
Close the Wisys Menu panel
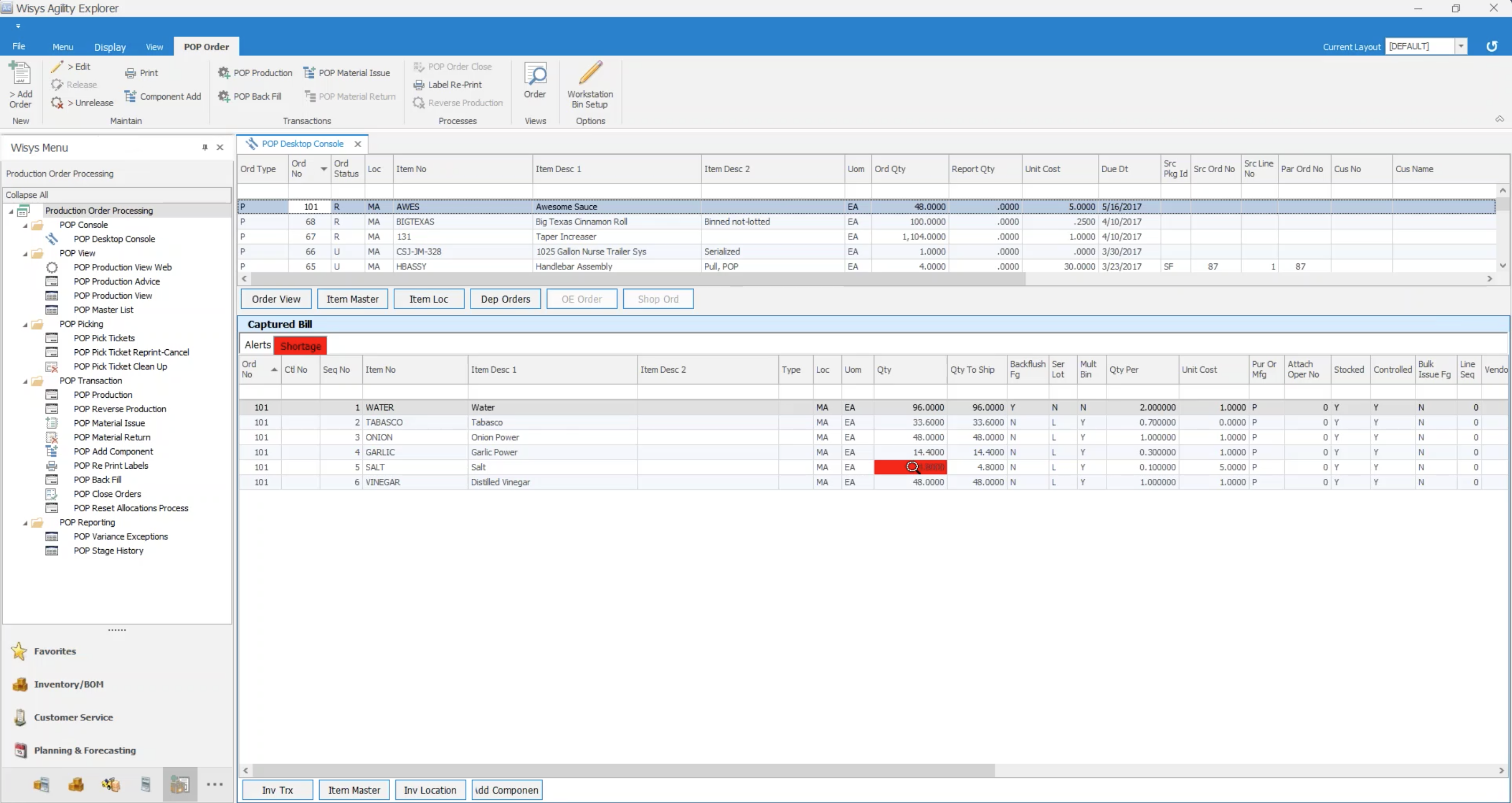pos(220,147)
